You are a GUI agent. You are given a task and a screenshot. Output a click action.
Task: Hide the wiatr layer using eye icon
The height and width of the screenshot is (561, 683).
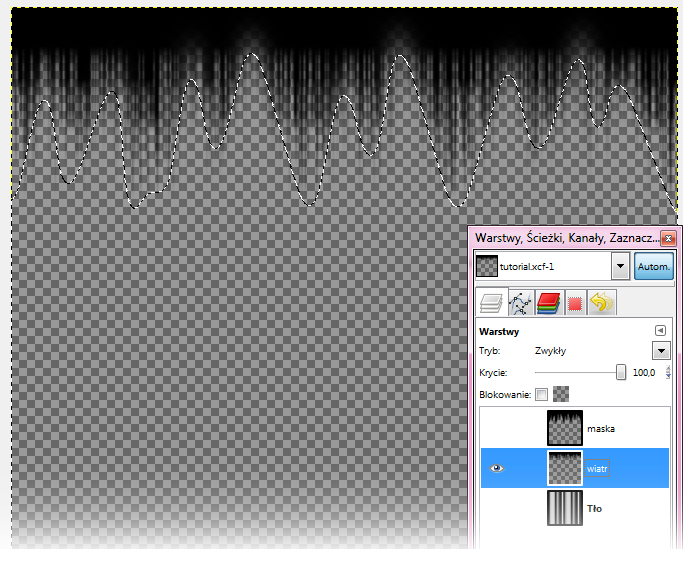pos(498,468)
